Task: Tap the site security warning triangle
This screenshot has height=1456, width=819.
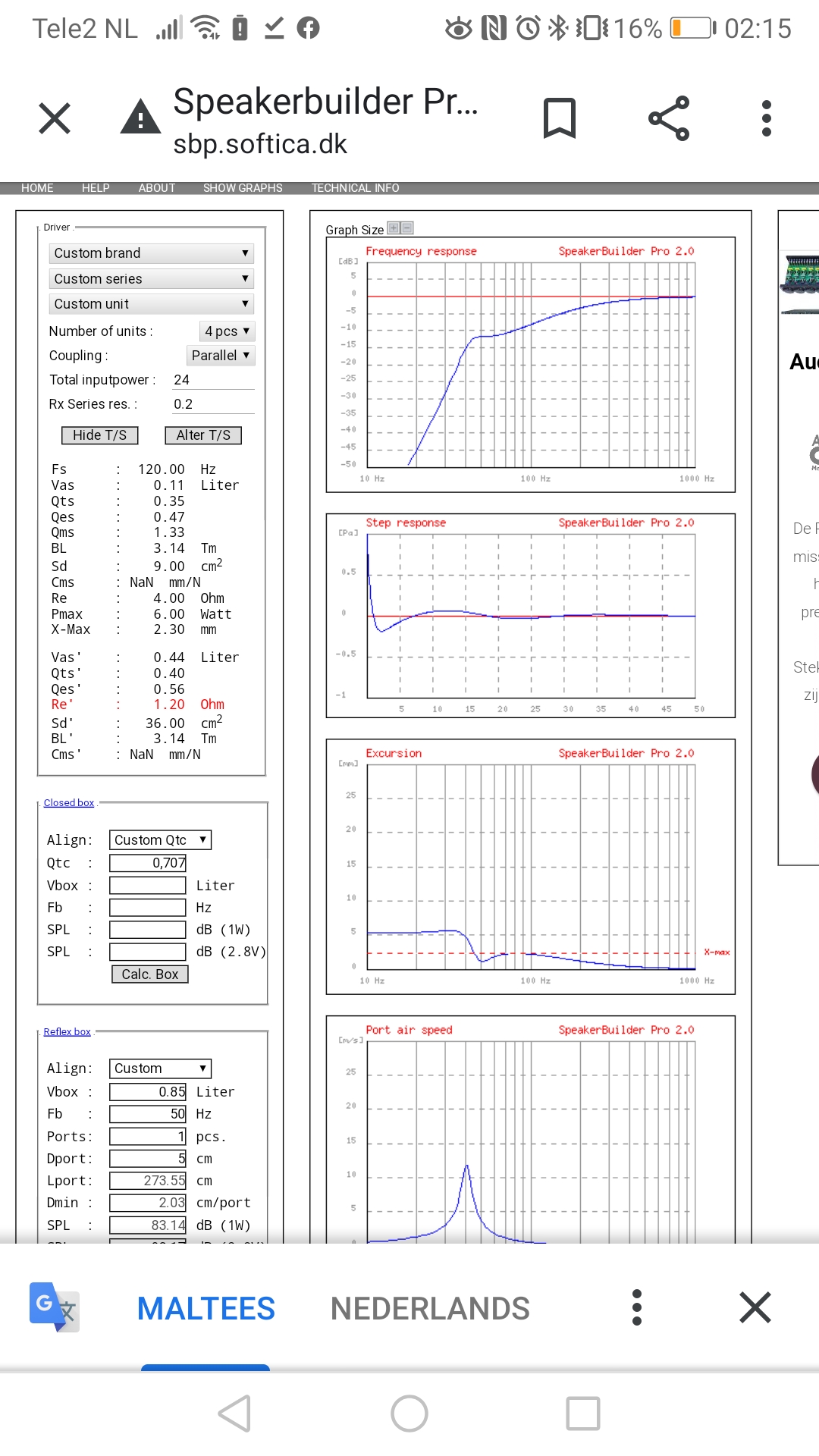Action: tap(140, 118)
